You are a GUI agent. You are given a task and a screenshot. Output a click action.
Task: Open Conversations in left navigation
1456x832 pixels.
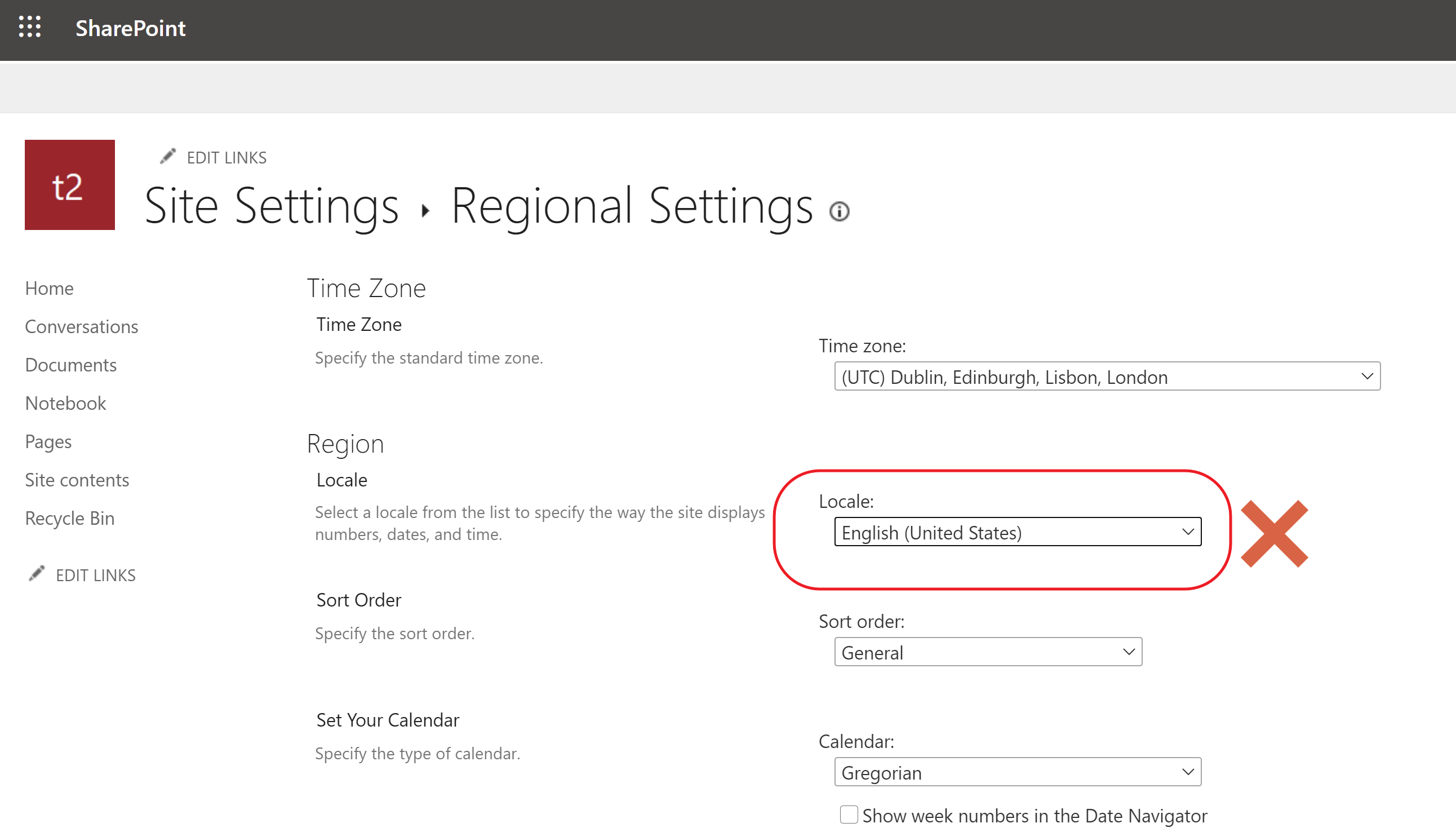tap(81, 326)
